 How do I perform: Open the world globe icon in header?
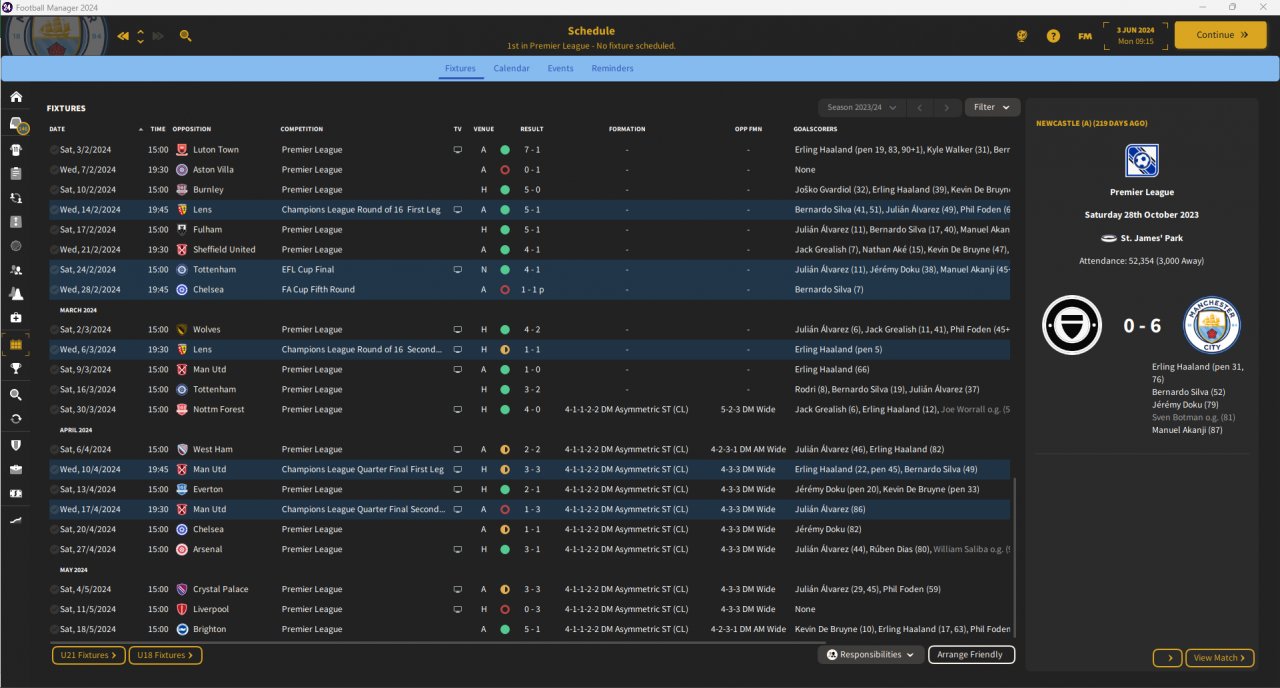point(1022,36)
